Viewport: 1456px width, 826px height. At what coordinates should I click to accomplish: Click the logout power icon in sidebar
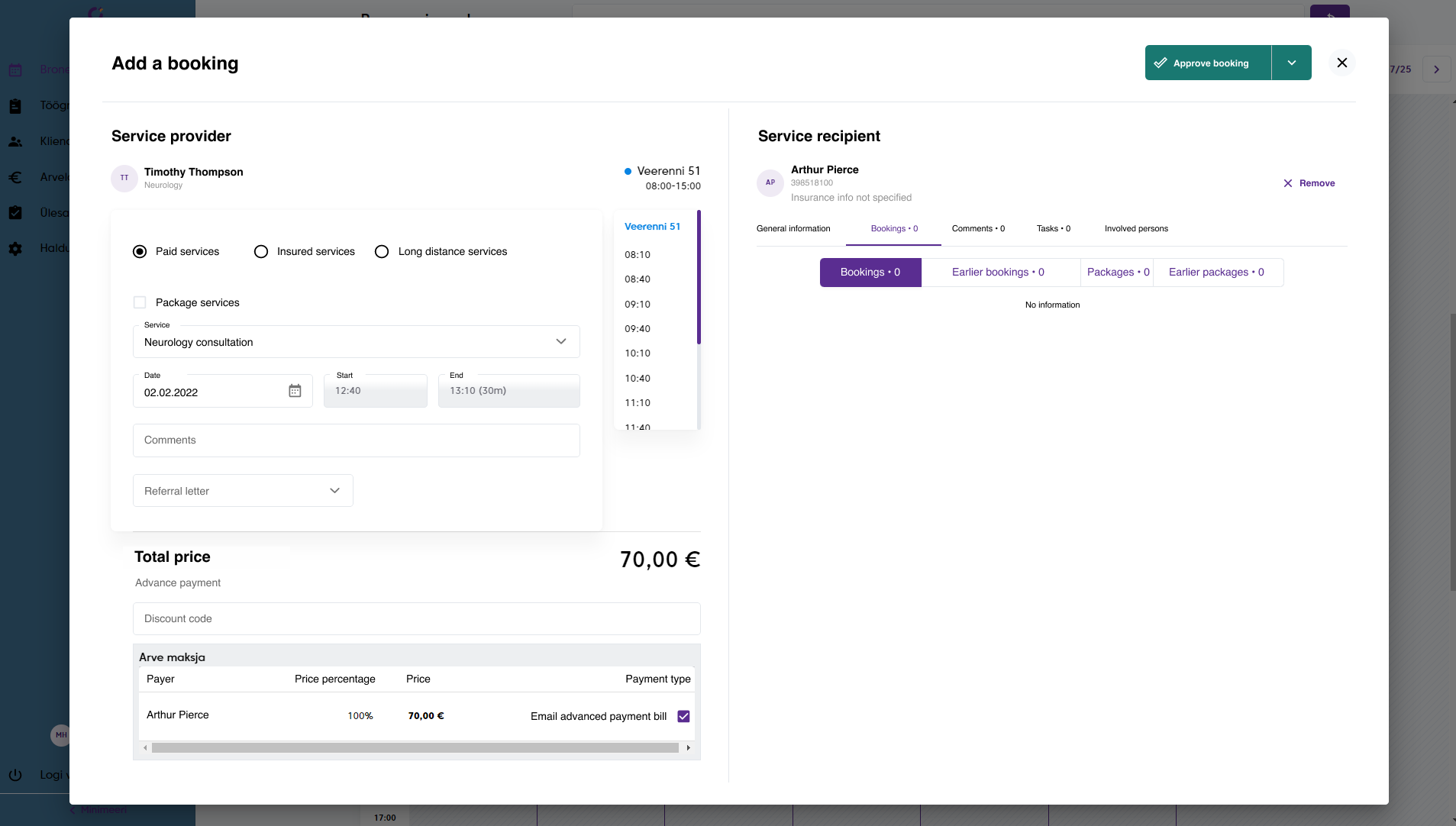pyautogui.click(x=16, y=775)
